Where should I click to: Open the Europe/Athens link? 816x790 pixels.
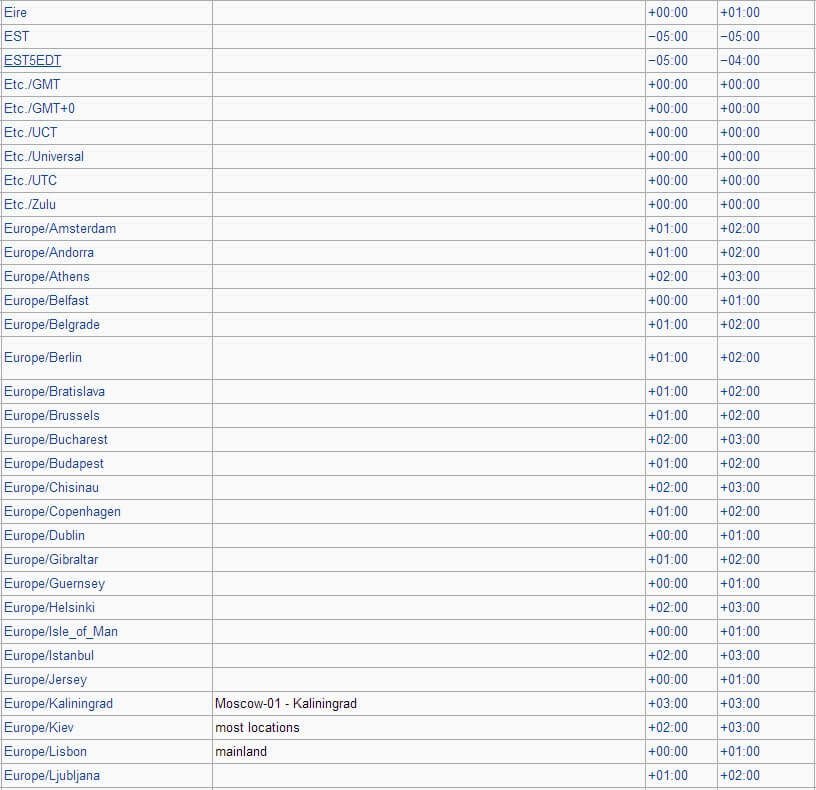pyautogui.click(x=47, y=276)
